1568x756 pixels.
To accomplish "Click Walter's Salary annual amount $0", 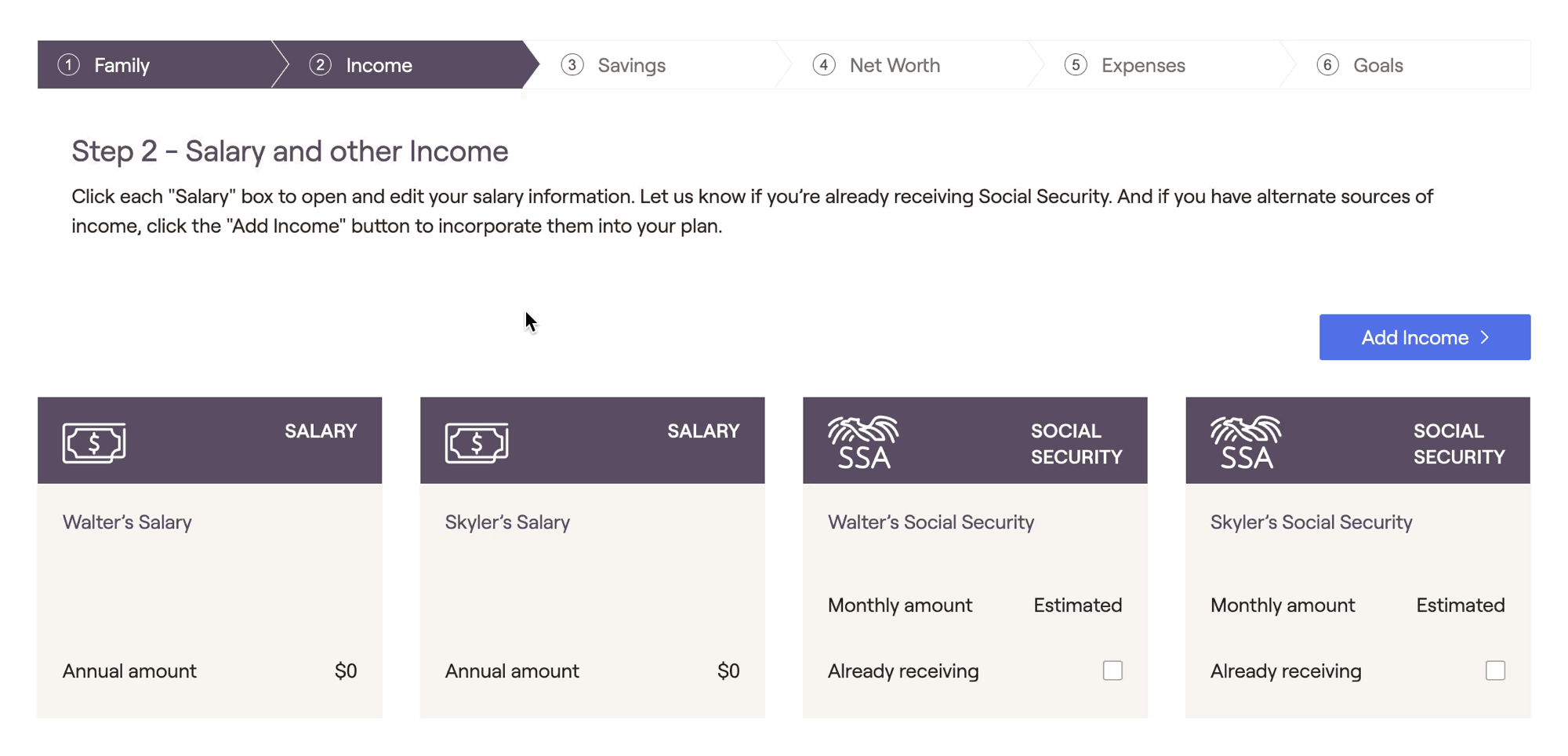I will (346, 671).
